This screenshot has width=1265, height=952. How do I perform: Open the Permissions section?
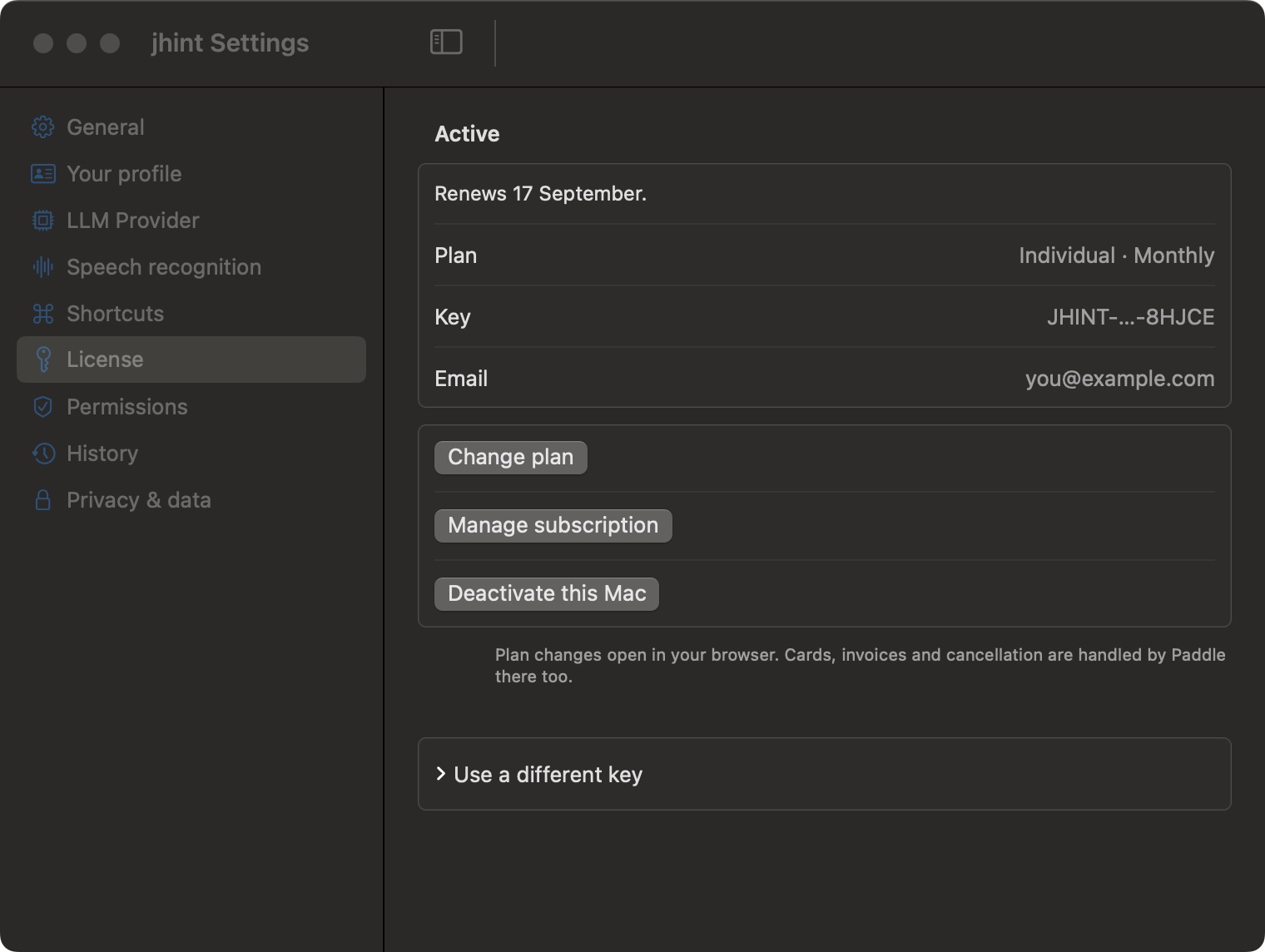click(x=191, y=407)
